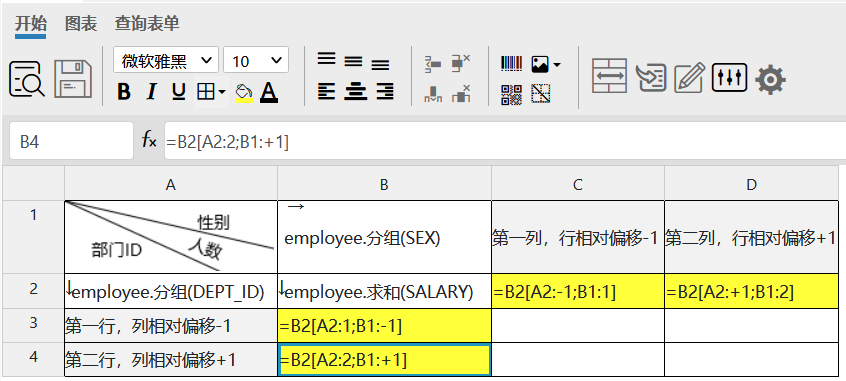Toggle underline formatting
The image size is (846, 381).
tap(179, 92)
